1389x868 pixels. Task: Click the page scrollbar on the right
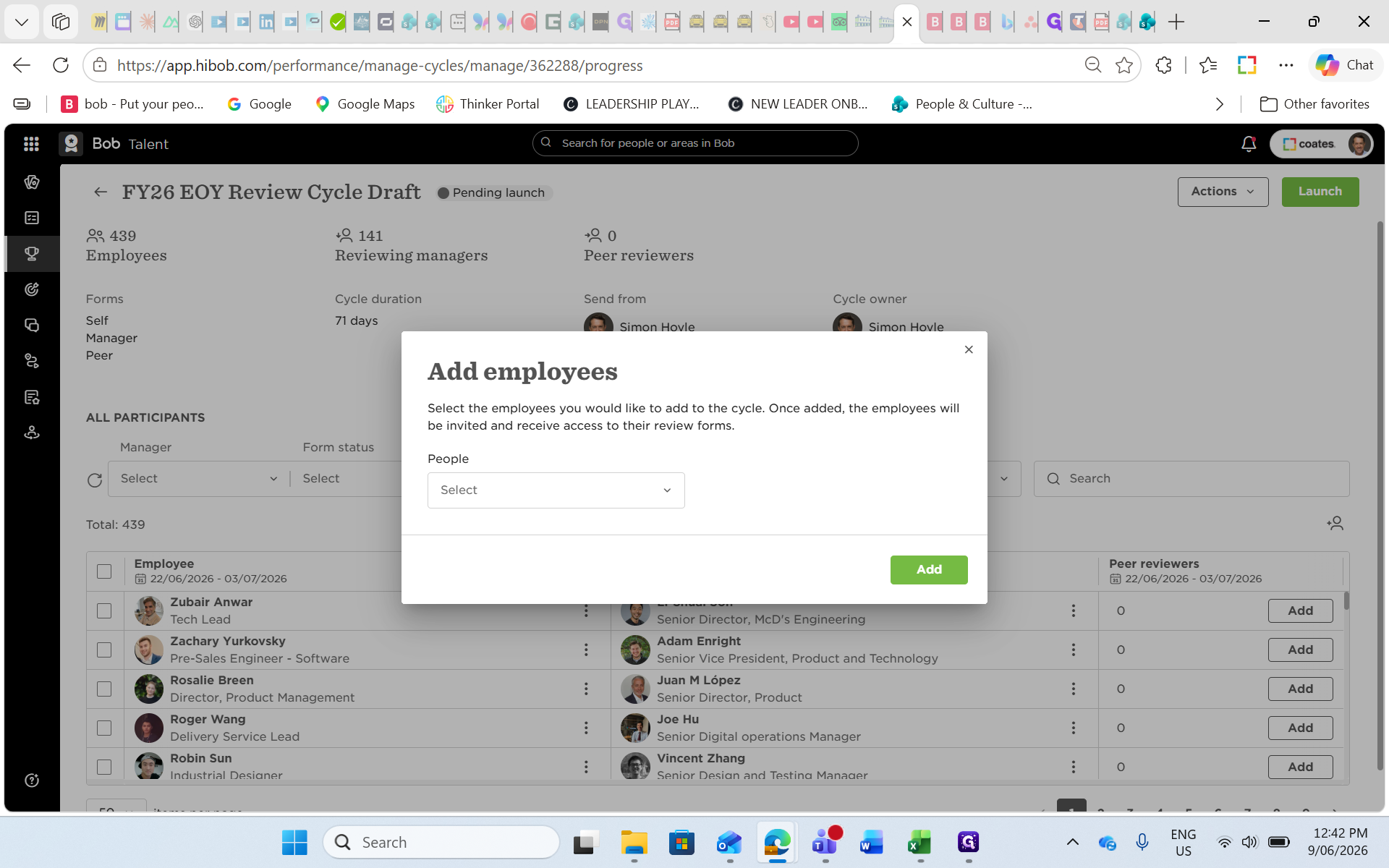(x=1380, y=495)
